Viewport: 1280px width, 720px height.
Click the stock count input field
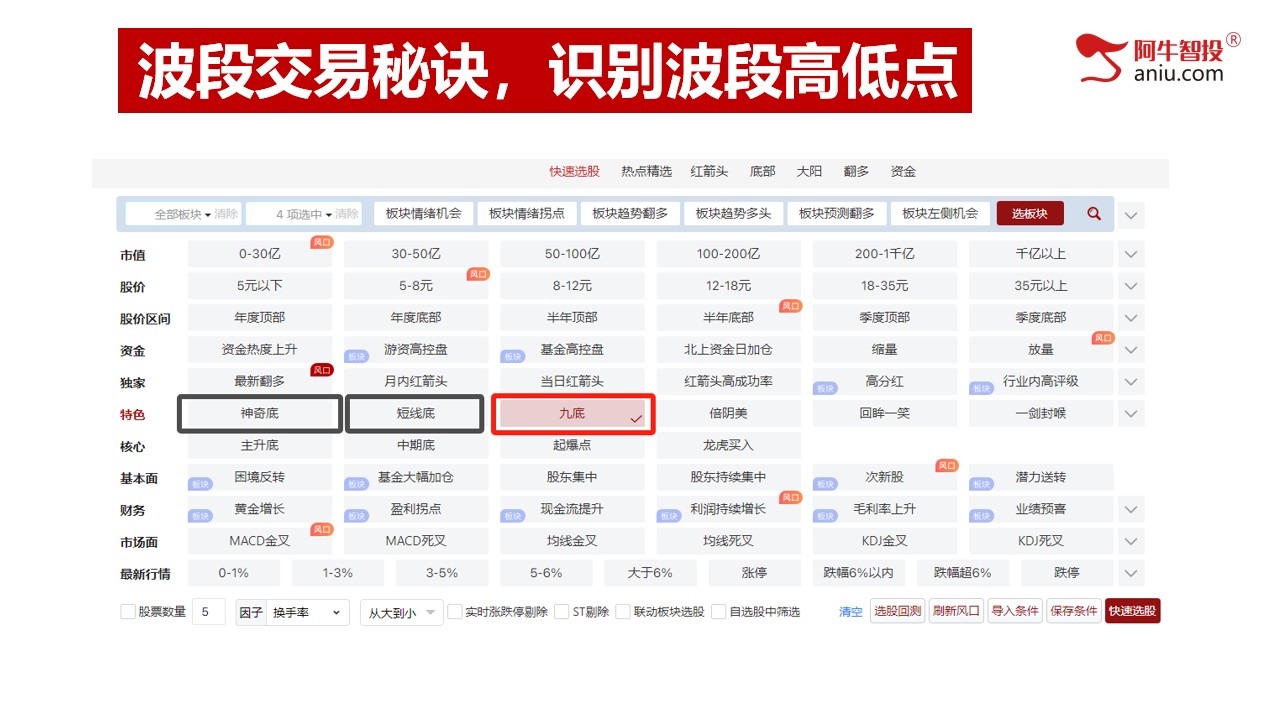pos(208,612)
